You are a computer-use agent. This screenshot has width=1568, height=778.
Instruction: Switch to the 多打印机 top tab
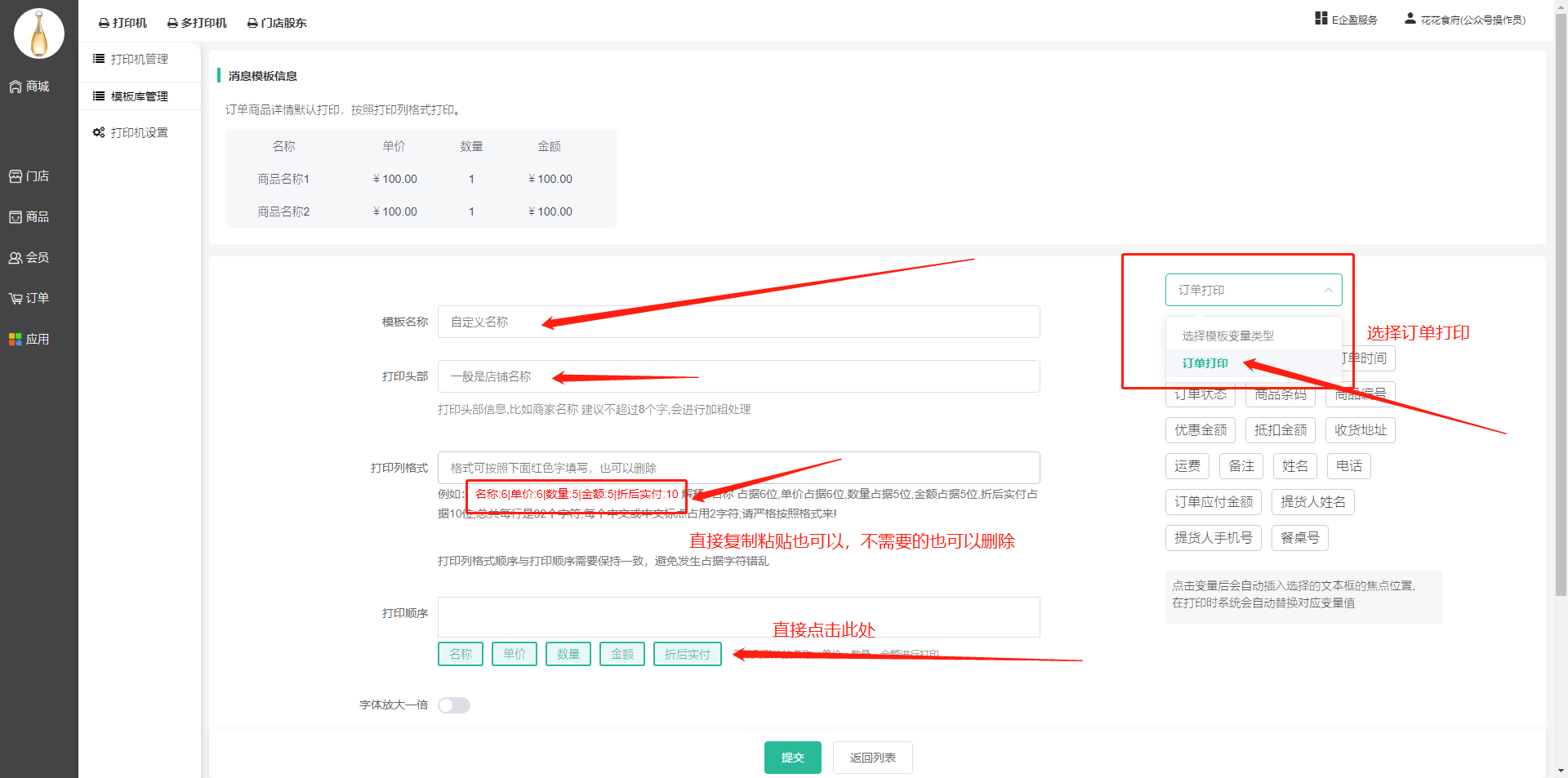197,23
